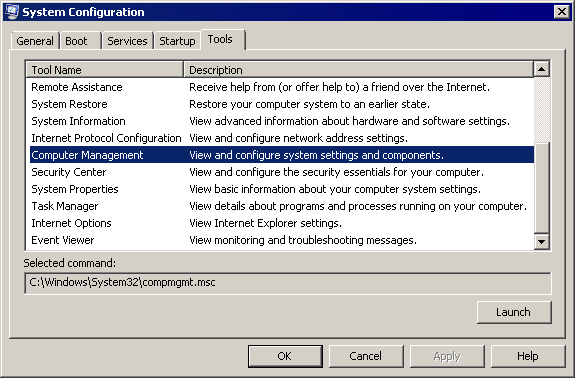
Task: Select the Internet Options tool
Action: pyautogui.click(x=282, y=223)
